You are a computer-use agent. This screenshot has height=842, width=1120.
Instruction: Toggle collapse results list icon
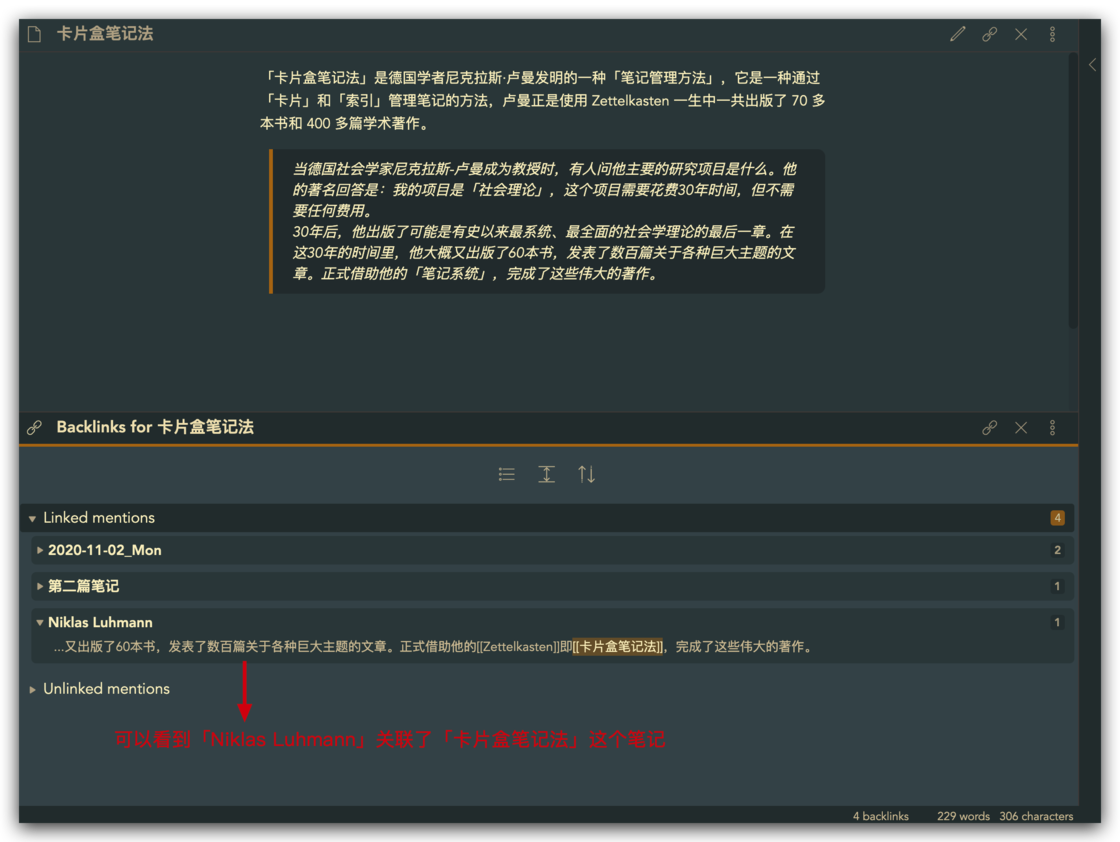coord(506,474)
